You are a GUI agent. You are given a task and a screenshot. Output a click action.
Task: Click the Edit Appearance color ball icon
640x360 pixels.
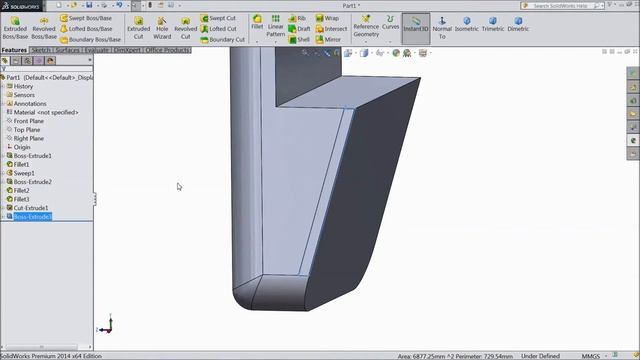[396, 53]
